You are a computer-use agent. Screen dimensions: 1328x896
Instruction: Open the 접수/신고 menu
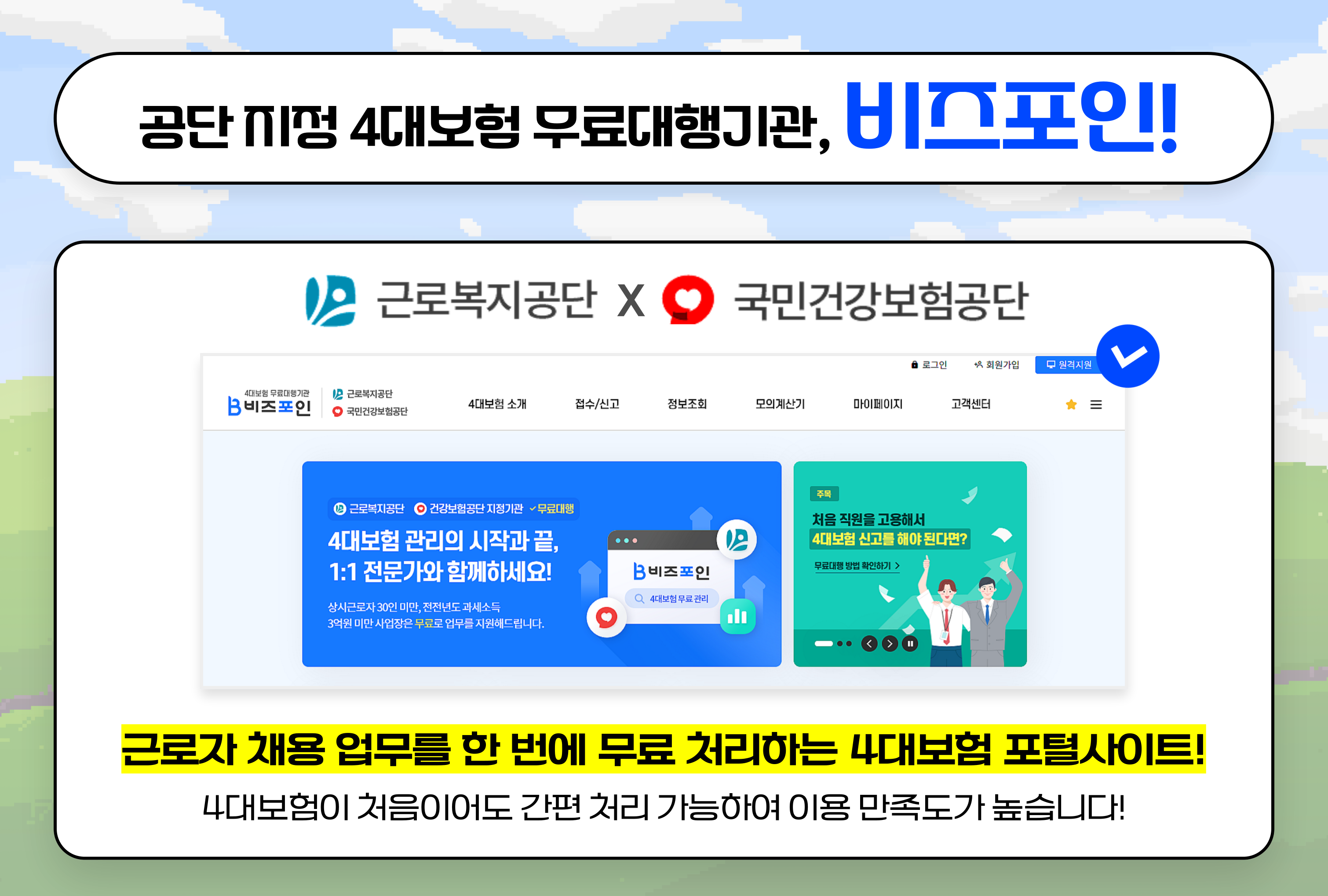(x=597, y=404)
